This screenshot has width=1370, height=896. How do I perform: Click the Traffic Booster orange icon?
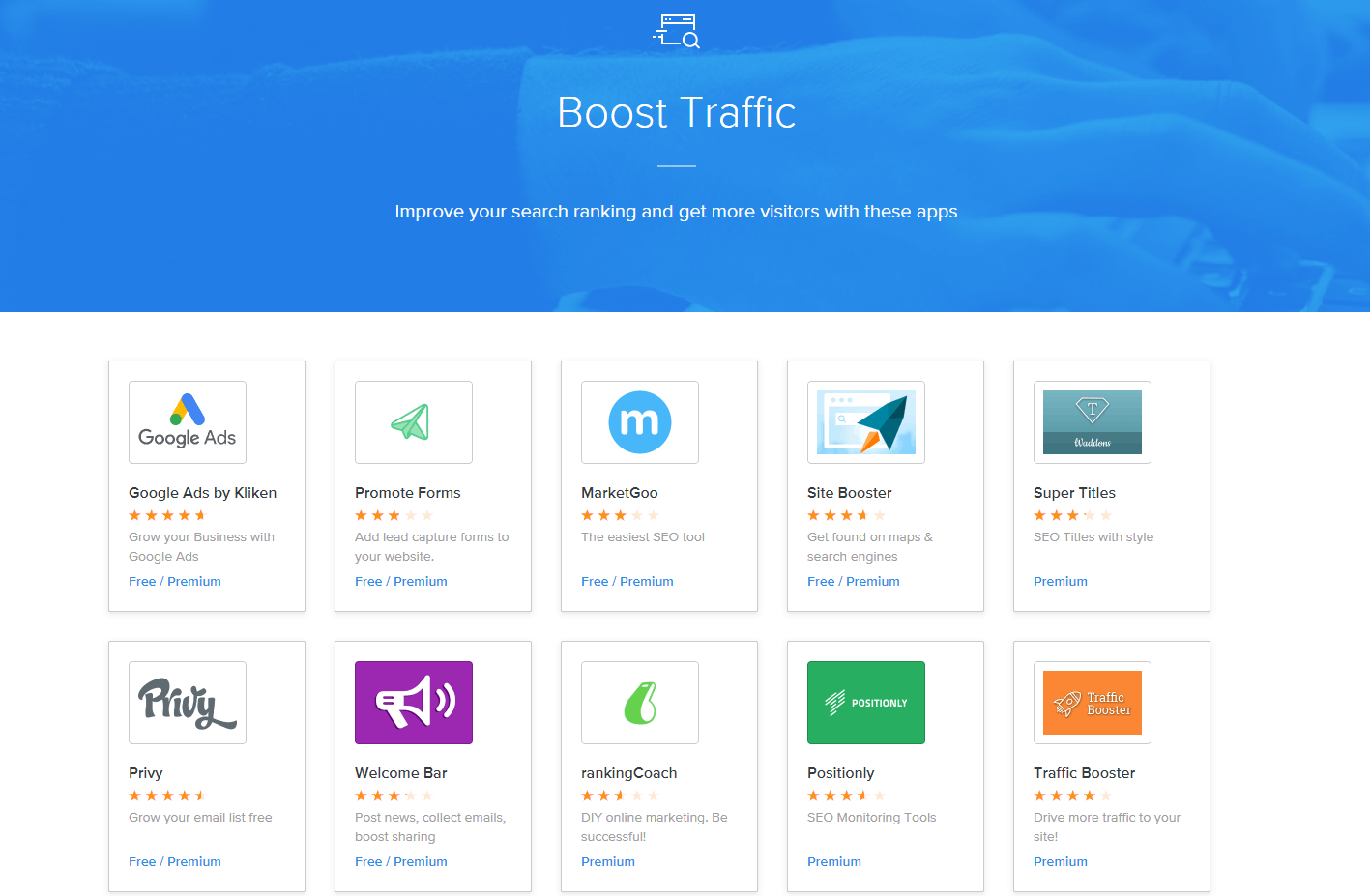click(1093, 703)
